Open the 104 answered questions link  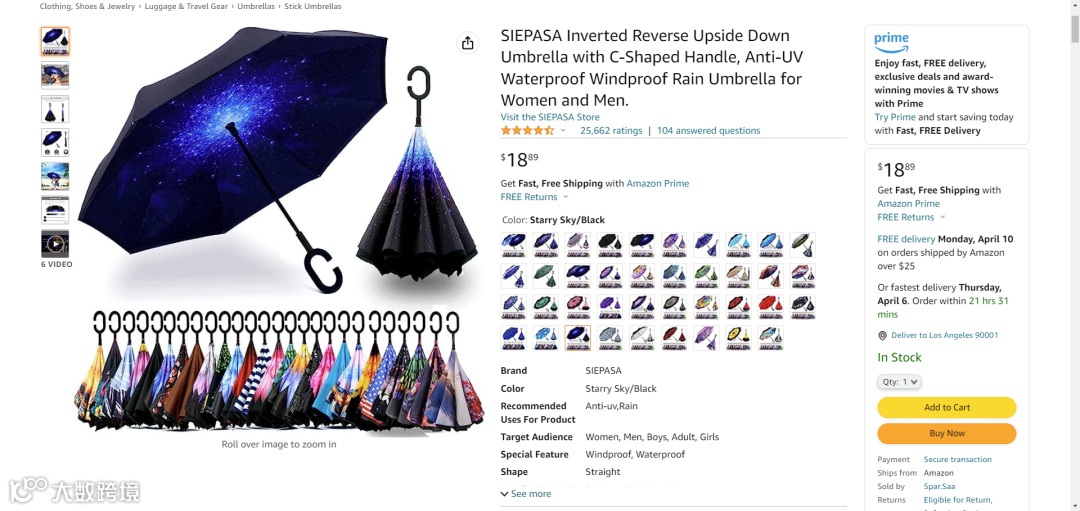[x=708, y=131]
